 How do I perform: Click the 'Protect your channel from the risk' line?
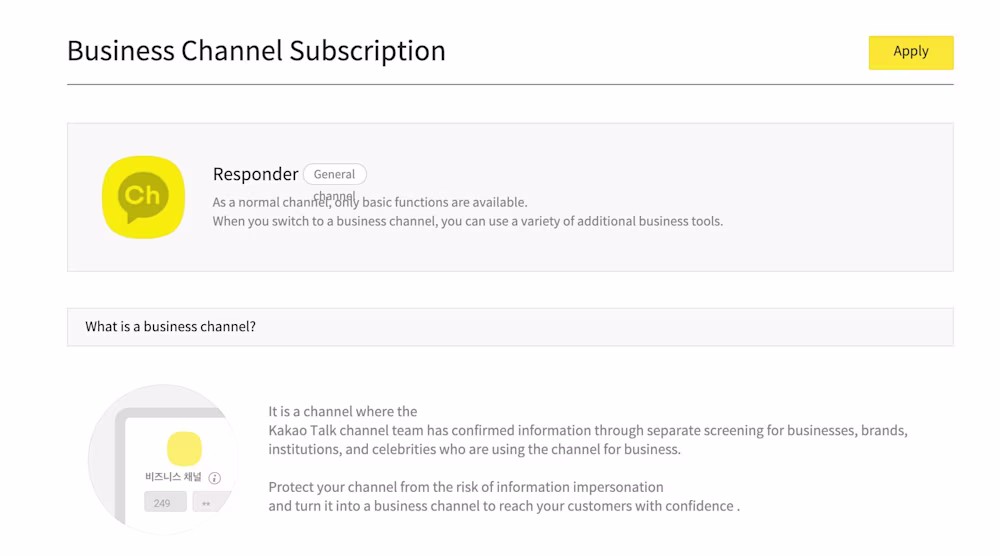point(465,487)
